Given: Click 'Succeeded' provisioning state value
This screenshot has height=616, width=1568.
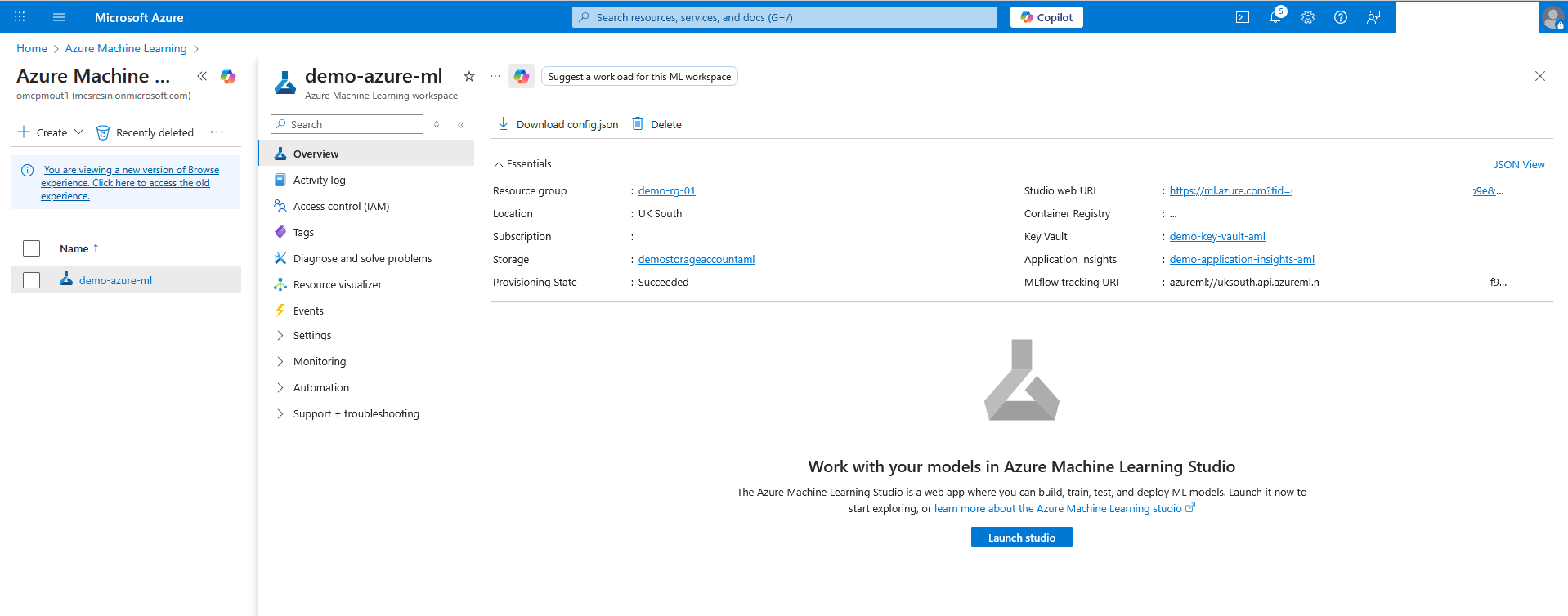Looking at the screenshot, I should (663, 282).
